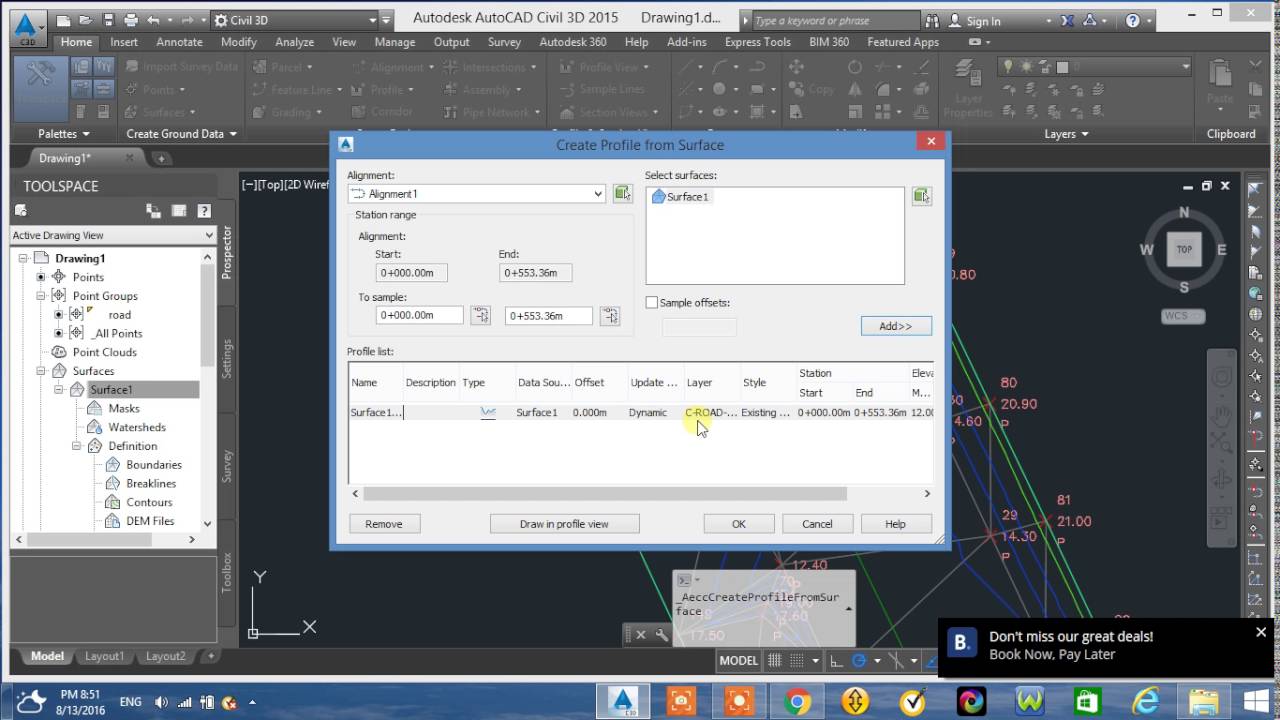The width and height of the screenshot is (1280, 720).
Task: Click the Internet Explorer icon in taskbar
Action: [x=1145, y=701]
